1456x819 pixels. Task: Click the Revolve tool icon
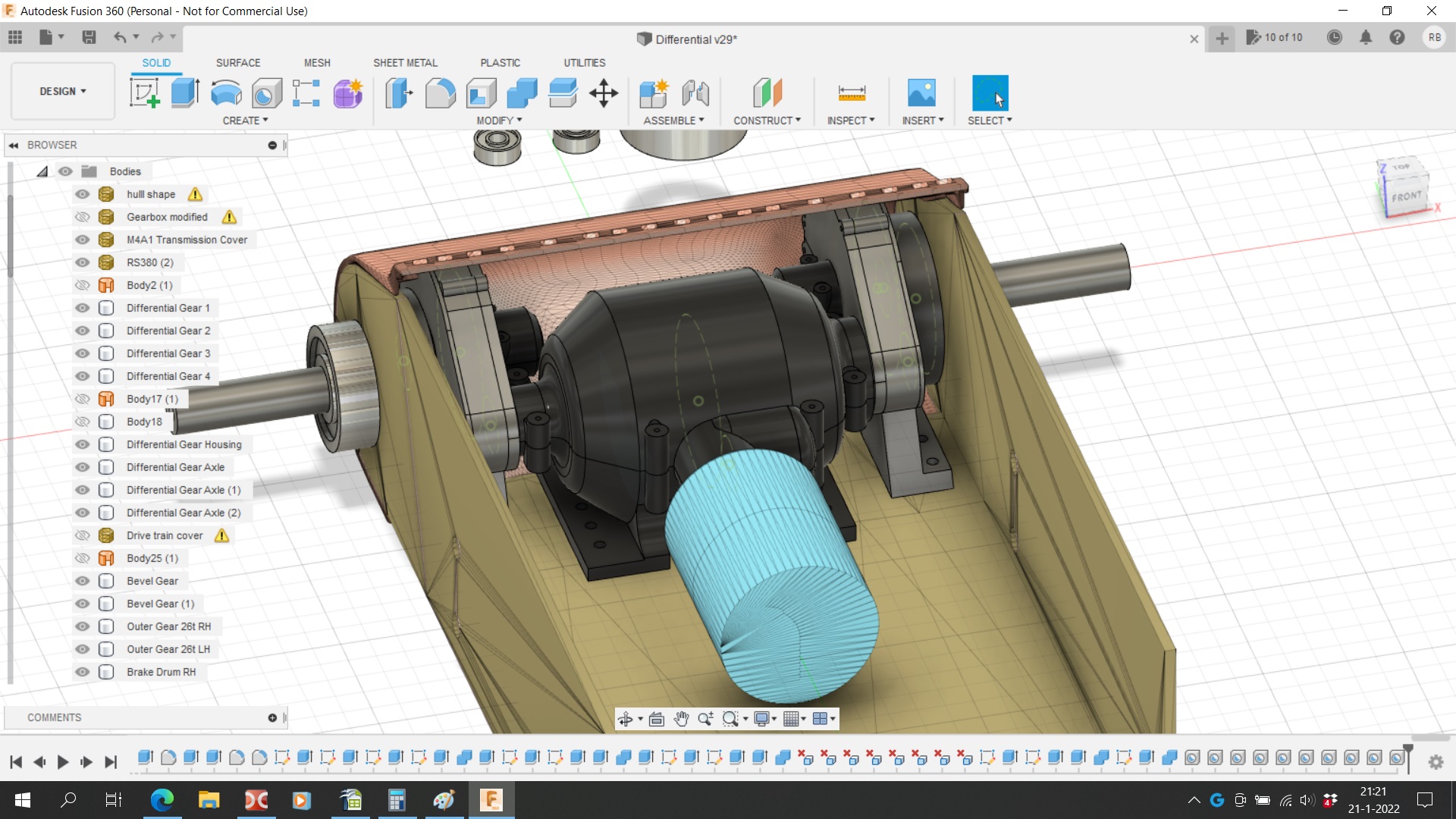pos(226,93)
